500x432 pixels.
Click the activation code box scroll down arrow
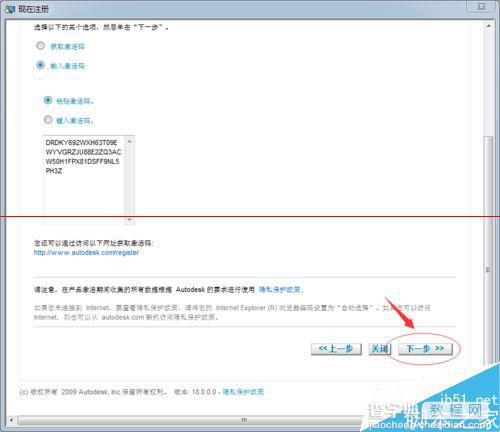(x=129, y=219)
